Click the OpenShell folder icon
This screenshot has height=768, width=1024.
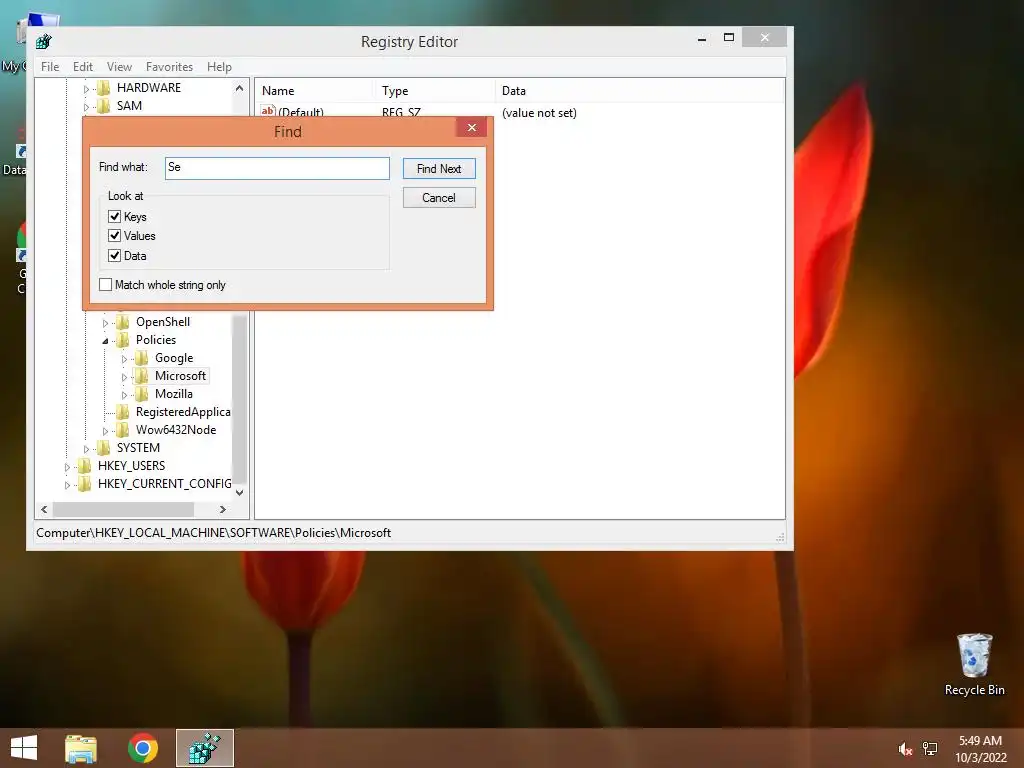[122, 322]
